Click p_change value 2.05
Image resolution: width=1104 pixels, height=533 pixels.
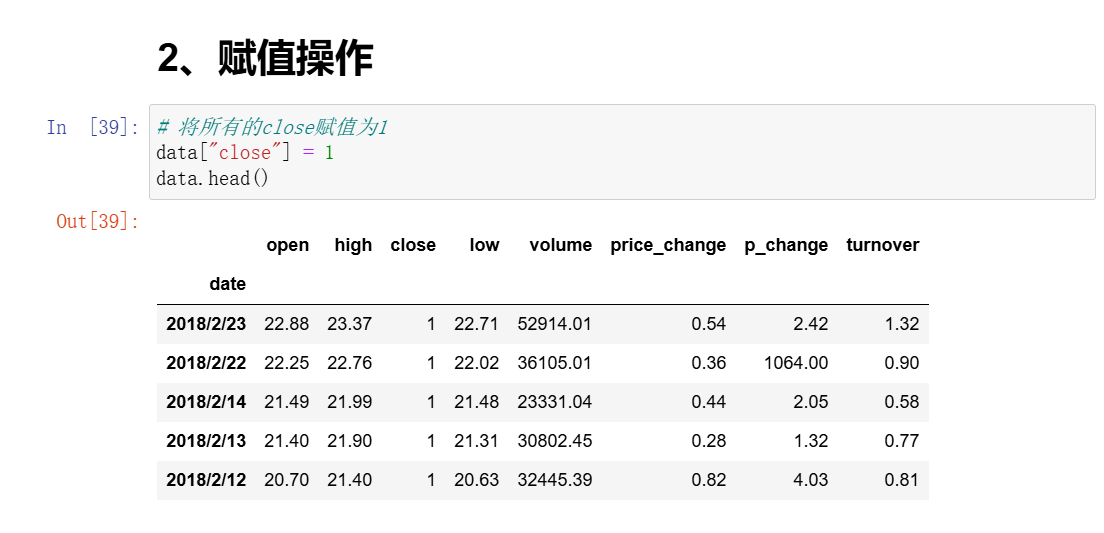[x=811, y=402]
